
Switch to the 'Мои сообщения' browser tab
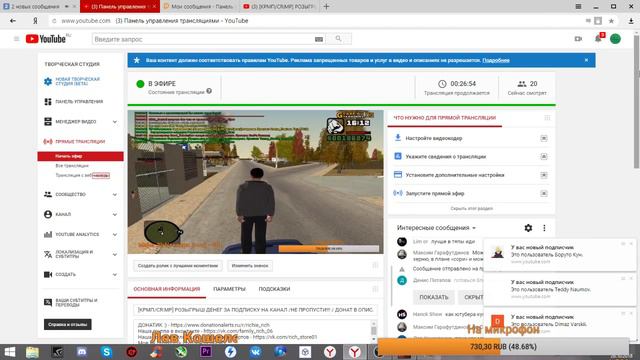coord(199,7)
